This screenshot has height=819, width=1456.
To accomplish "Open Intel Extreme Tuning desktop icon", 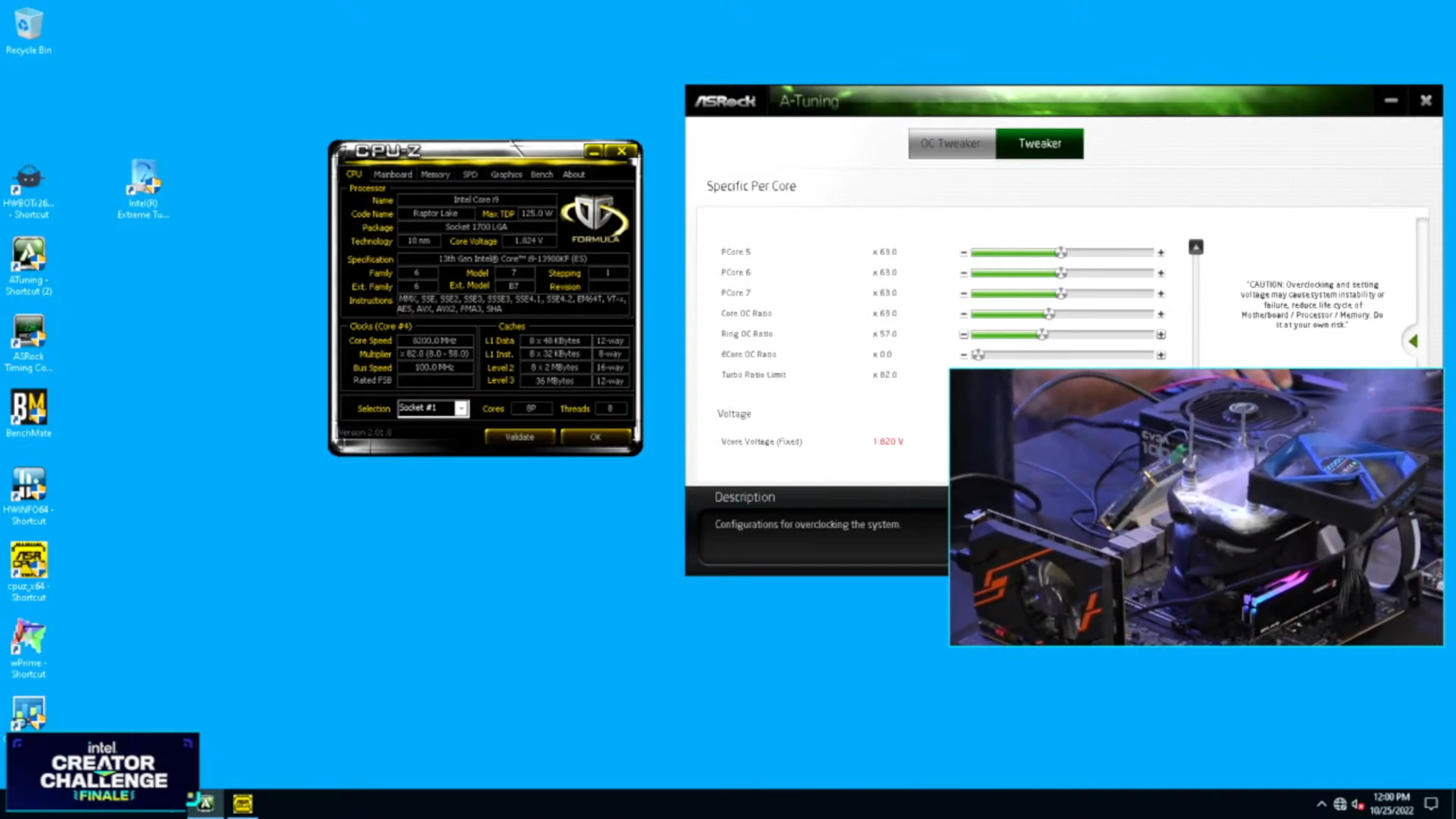I will coord(143,189).
